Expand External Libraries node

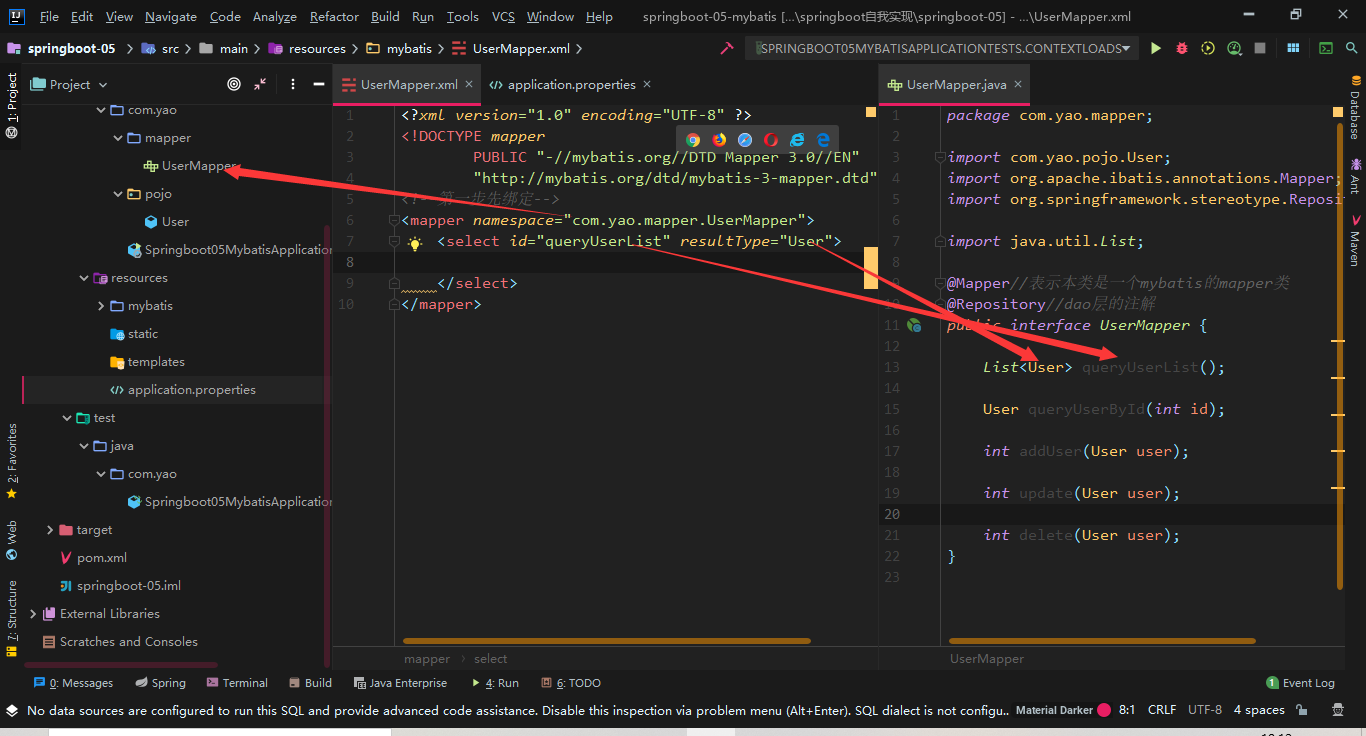[x=34, y=614]
